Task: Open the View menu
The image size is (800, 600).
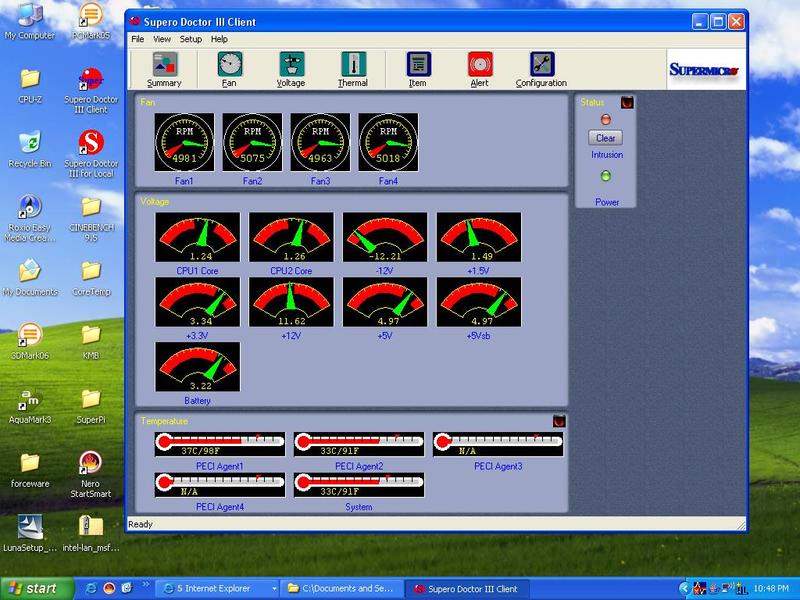Action: [162, 39]
